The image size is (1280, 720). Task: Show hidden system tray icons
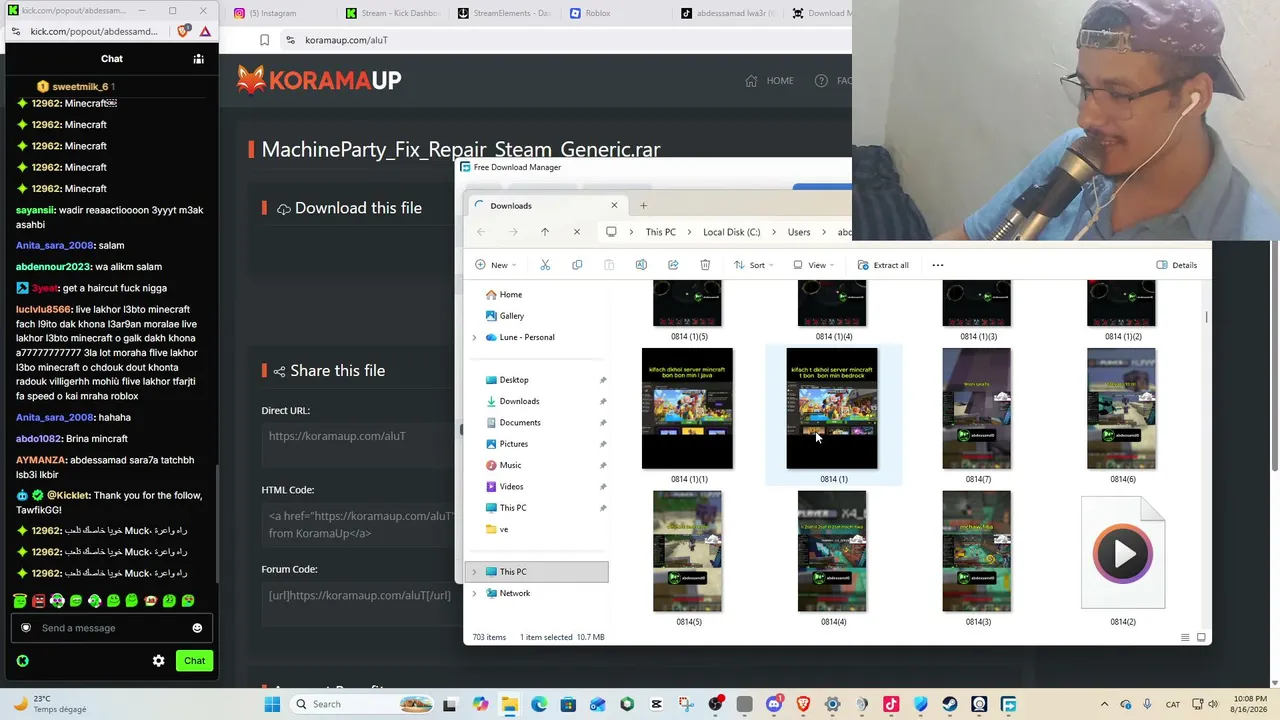pyautogui.click(x=1104, y=704)
